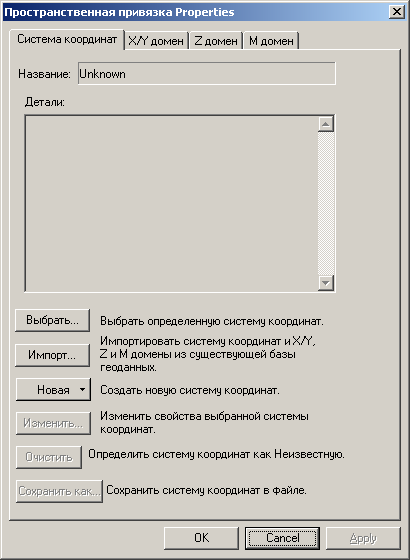Click the Выбрать... button

[52, 320]
